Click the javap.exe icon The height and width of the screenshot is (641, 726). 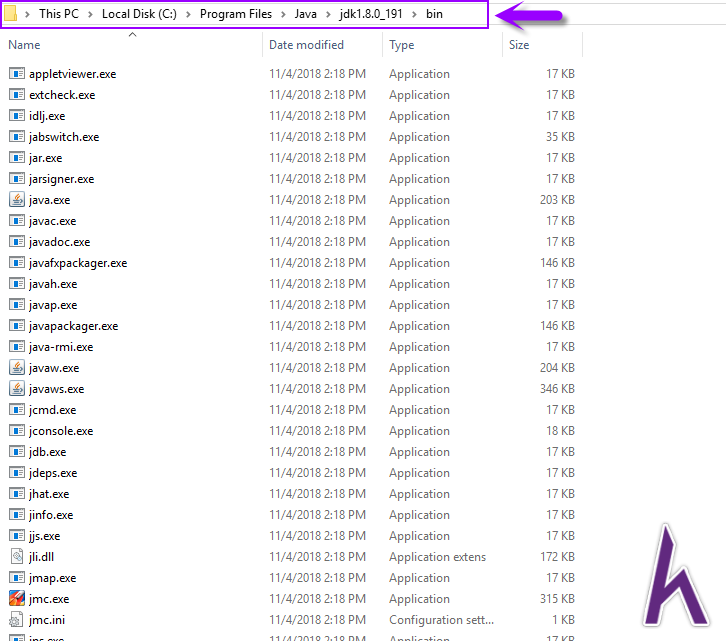(x=17, y=304)
